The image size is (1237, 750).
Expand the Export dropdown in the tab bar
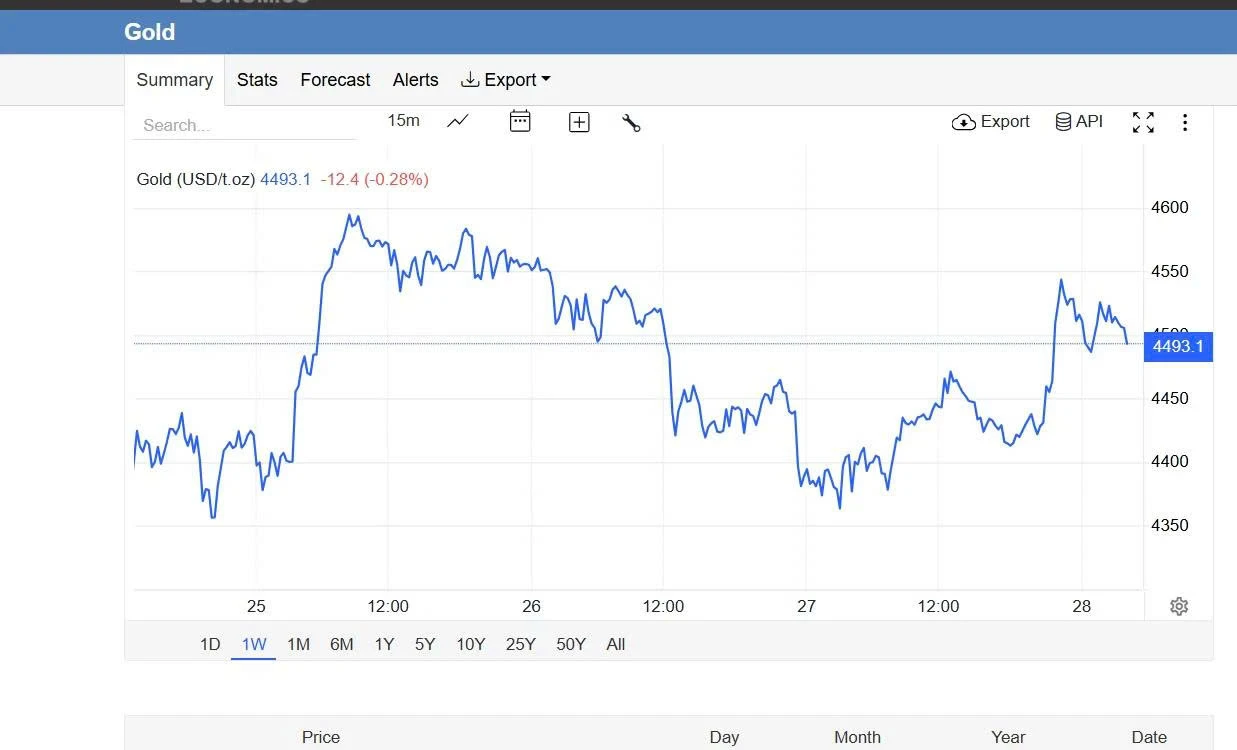(505, 80)
